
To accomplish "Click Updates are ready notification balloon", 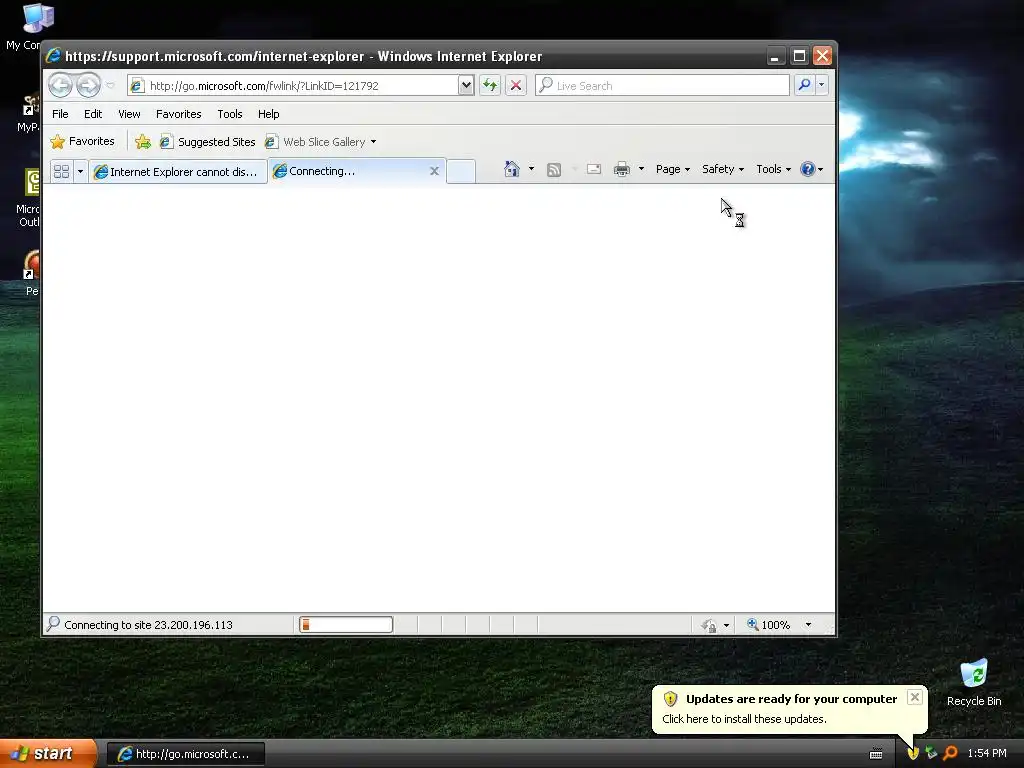I will [x=790, y=709].
